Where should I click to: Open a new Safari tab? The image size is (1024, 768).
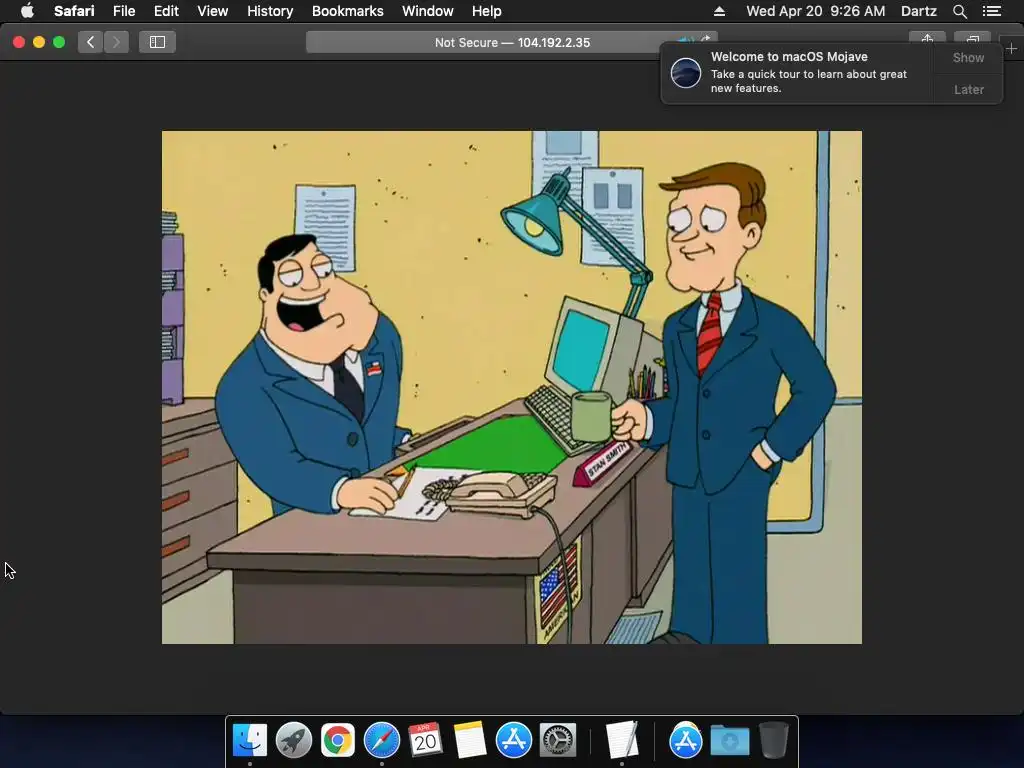[1012, 48]
